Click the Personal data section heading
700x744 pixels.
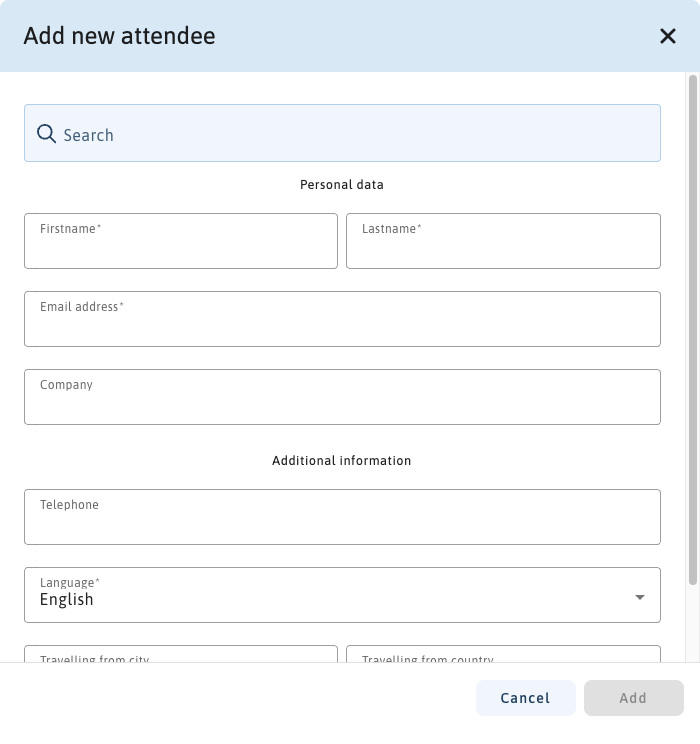coord(342,185)
